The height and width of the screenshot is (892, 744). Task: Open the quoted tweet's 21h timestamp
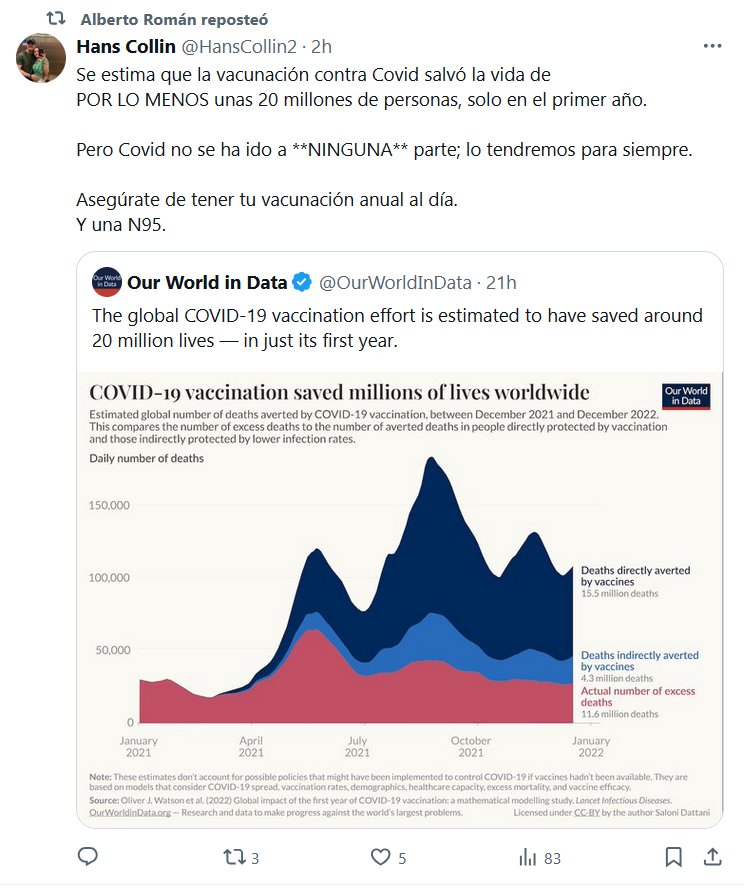pos(502,283)
